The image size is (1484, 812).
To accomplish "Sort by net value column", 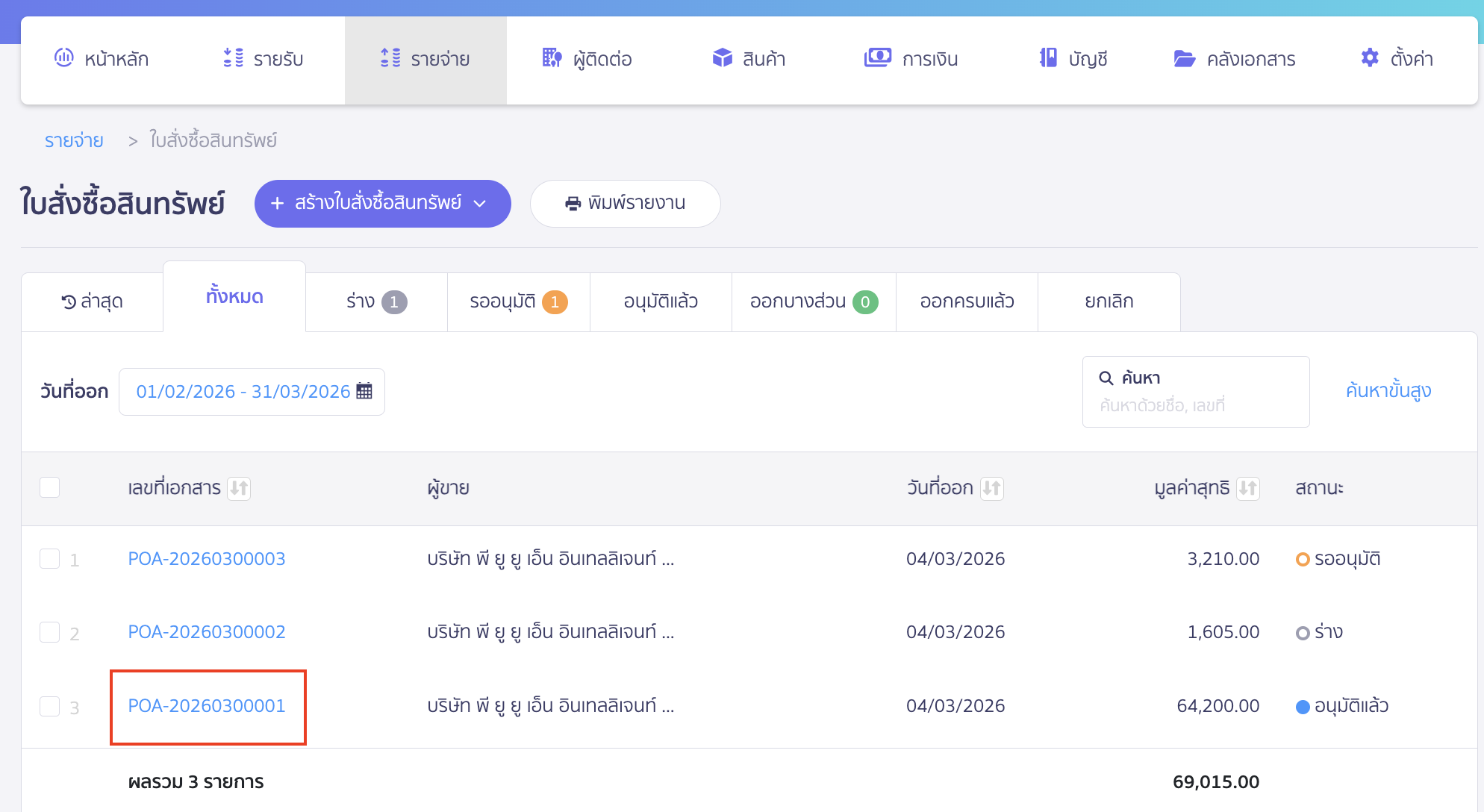I will pyautogui.click(x=1247, y=488).
